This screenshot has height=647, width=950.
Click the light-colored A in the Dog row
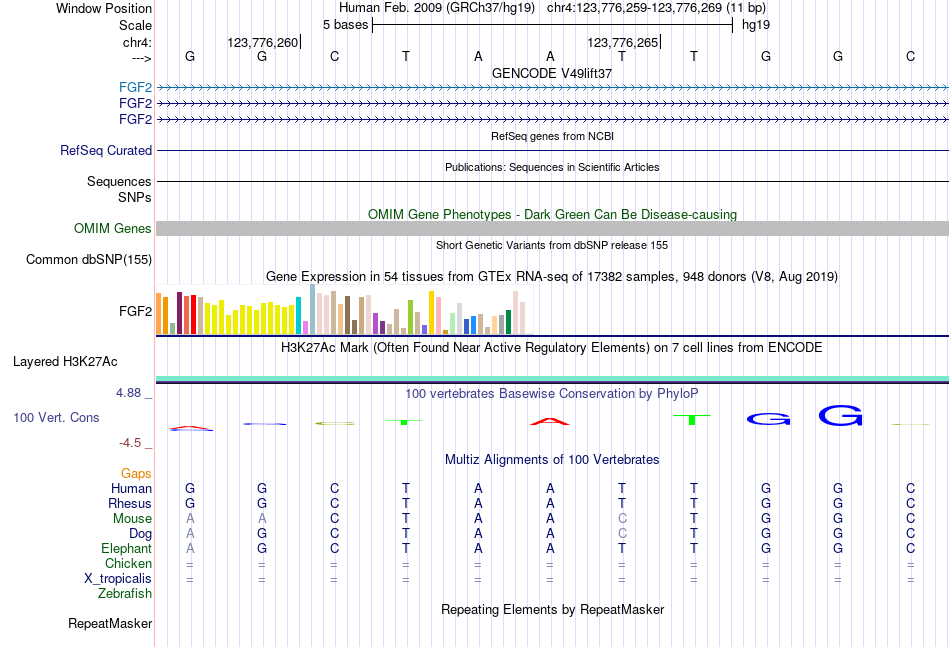[x=190, y=534]
